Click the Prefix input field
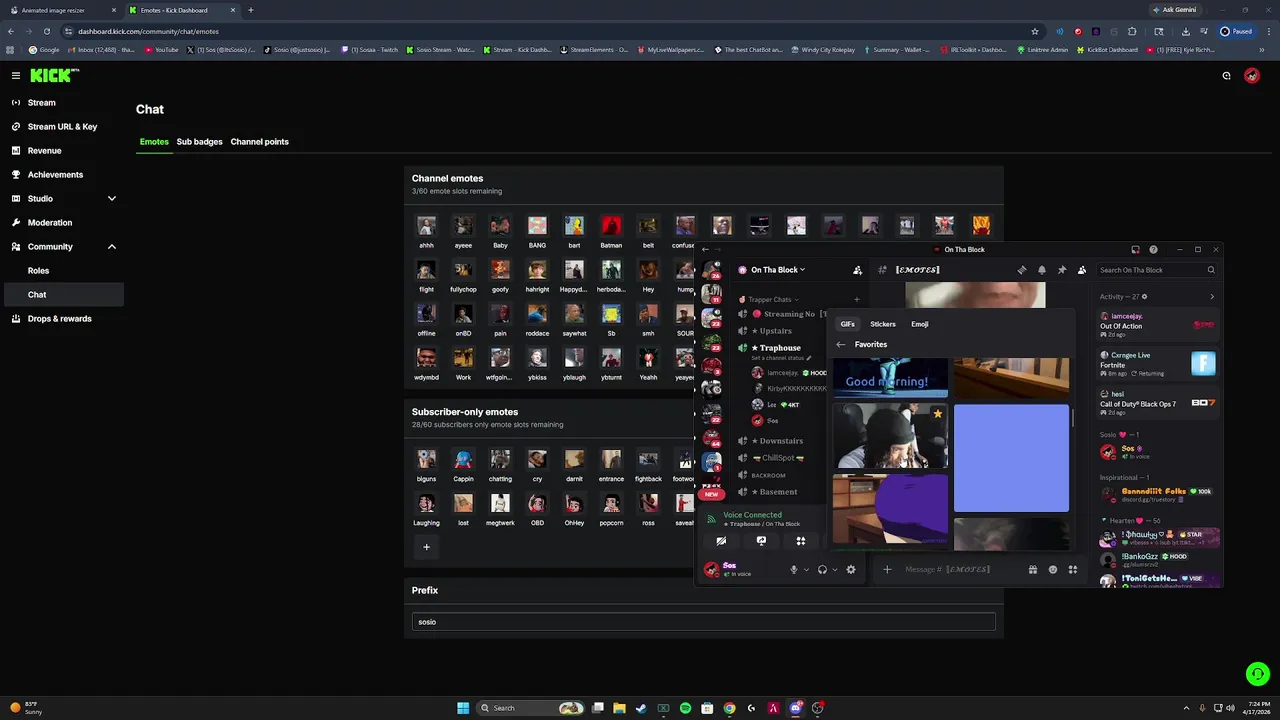 coord(703,622)
